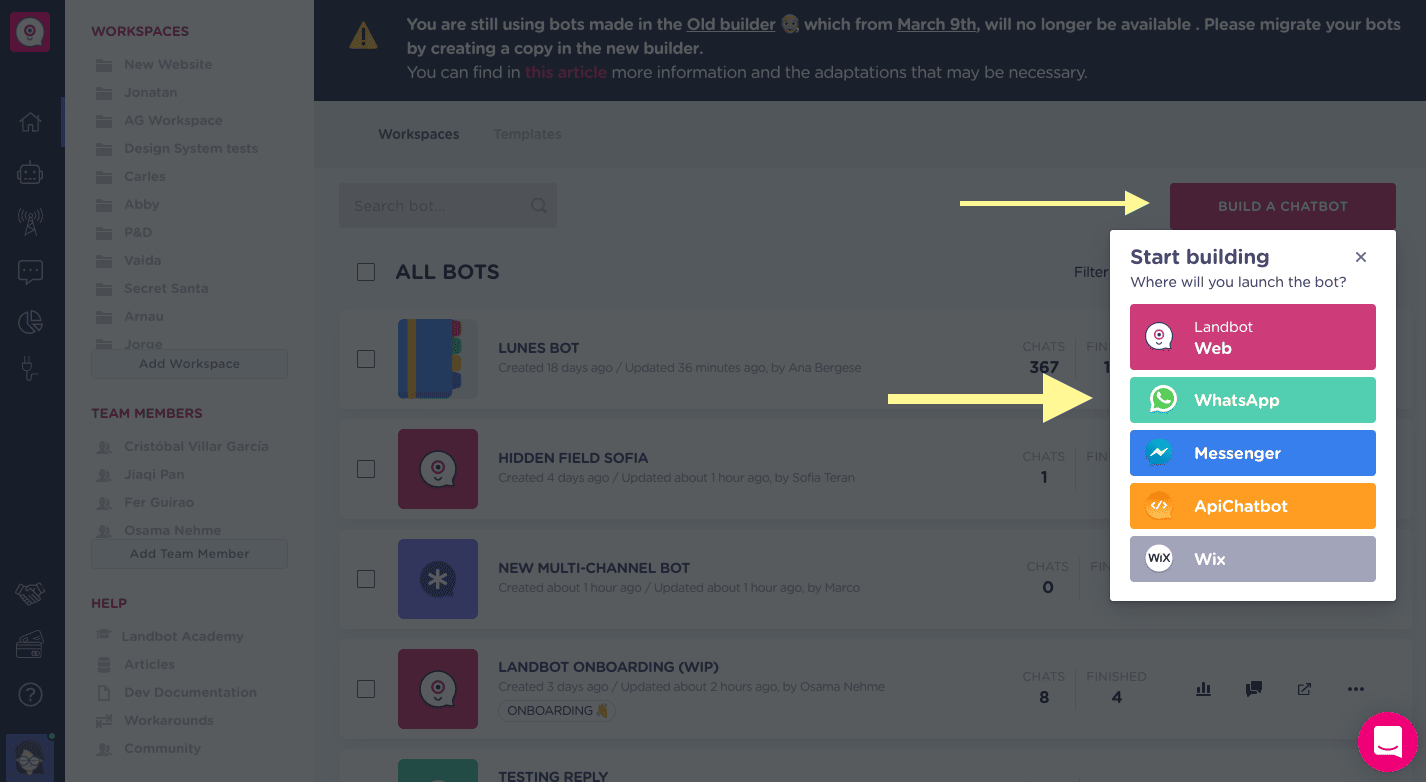The width and height of the screenshot is (1426, 782).
Task: Select all bots using the All Bots checkbox
Action: click(x=366, y=271)
